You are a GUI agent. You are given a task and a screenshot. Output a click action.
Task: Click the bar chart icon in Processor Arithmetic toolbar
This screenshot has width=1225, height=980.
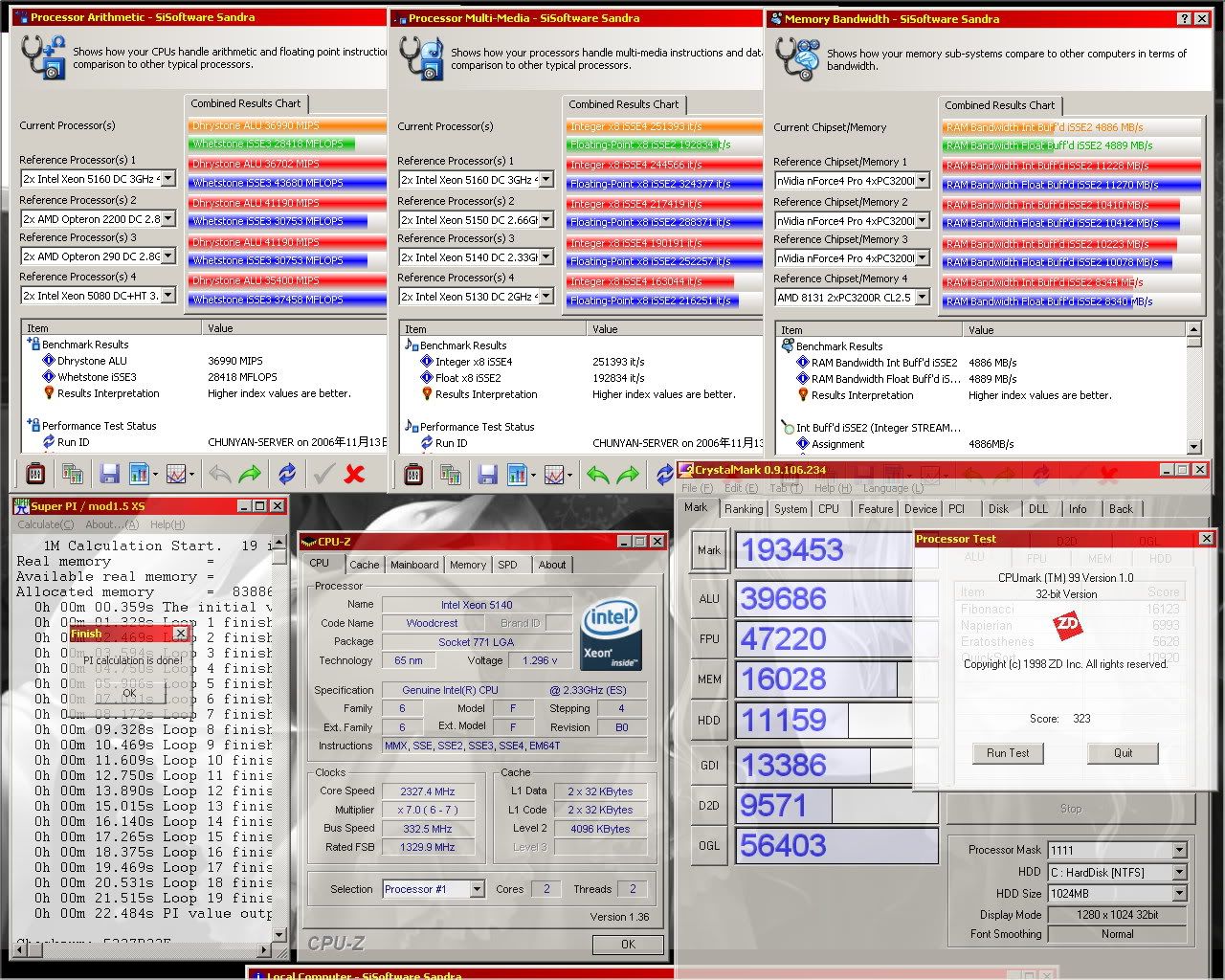click(140, 474)
